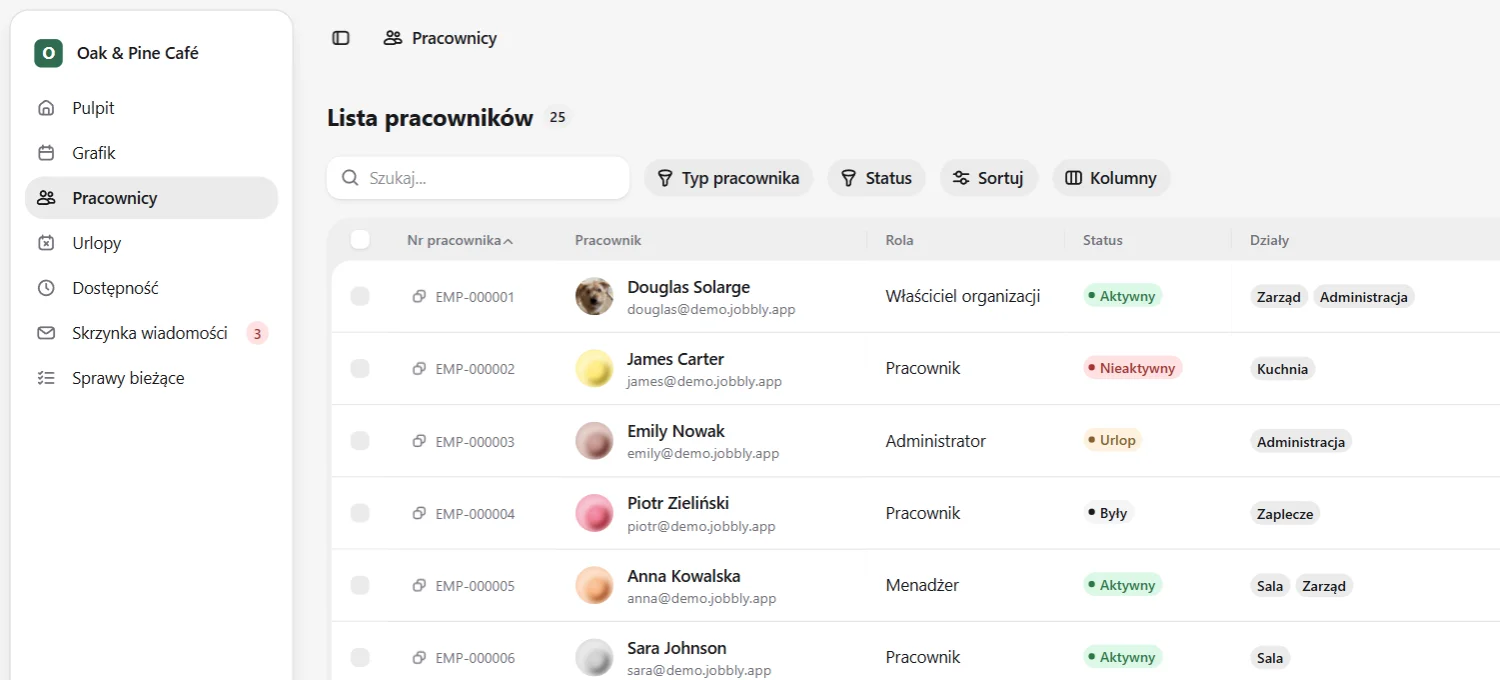Tick the select-all checkbox in header
Image resolution: width=1500 pixels, height=680 pixels.
click(360, 239)
